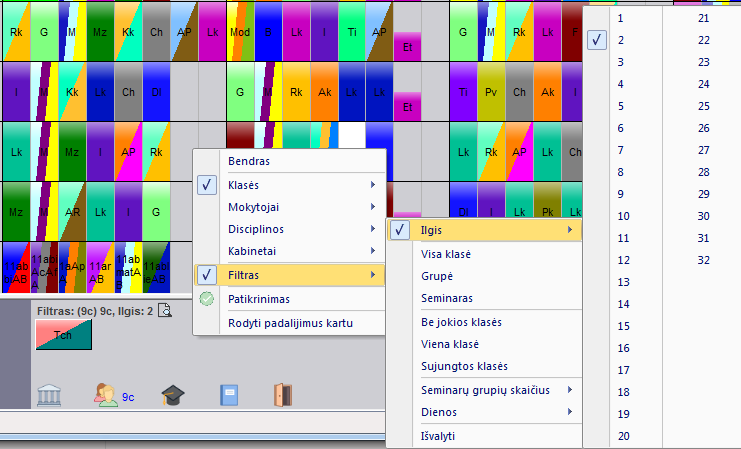Click the school building icon
The height and width of the screenshot is (449, 741).
(49, 396)
